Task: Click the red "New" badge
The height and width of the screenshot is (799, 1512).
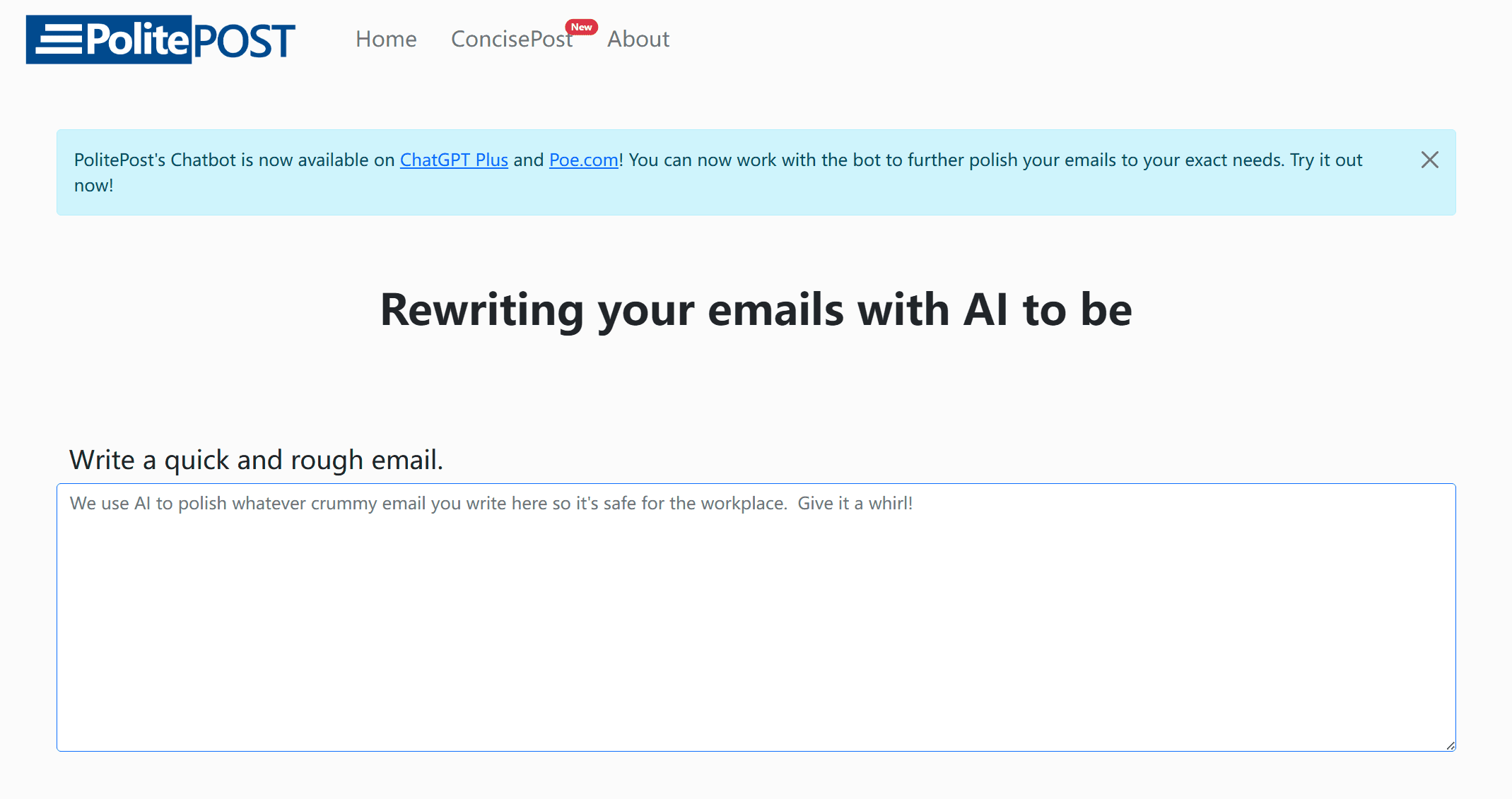Action: (581, 27)
